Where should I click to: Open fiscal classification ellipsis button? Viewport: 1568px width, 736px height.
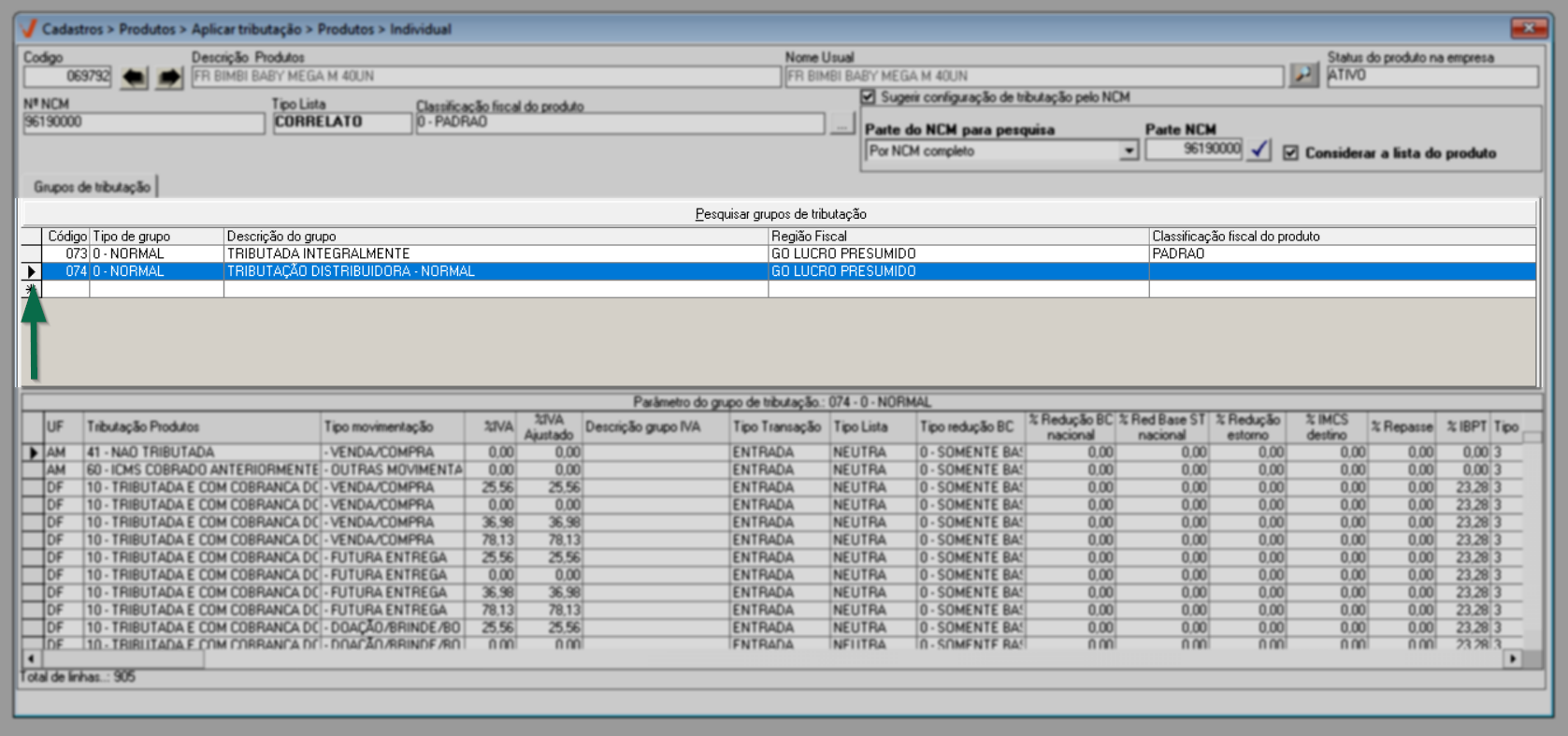click(x=842, y=123)
